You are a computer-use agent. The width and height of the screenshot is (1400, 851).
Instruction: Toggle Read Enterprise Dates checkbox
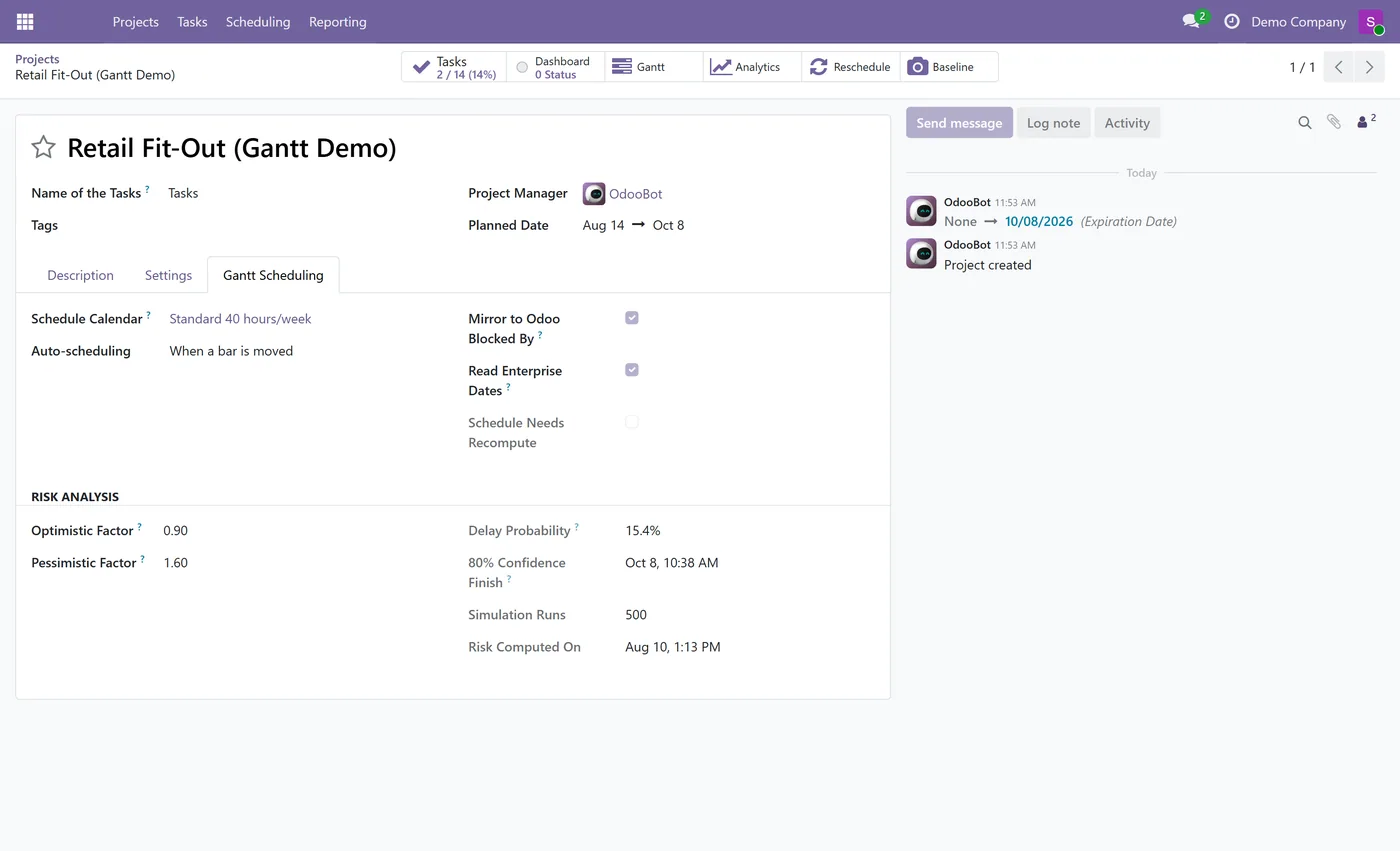(x=632, y=370)
